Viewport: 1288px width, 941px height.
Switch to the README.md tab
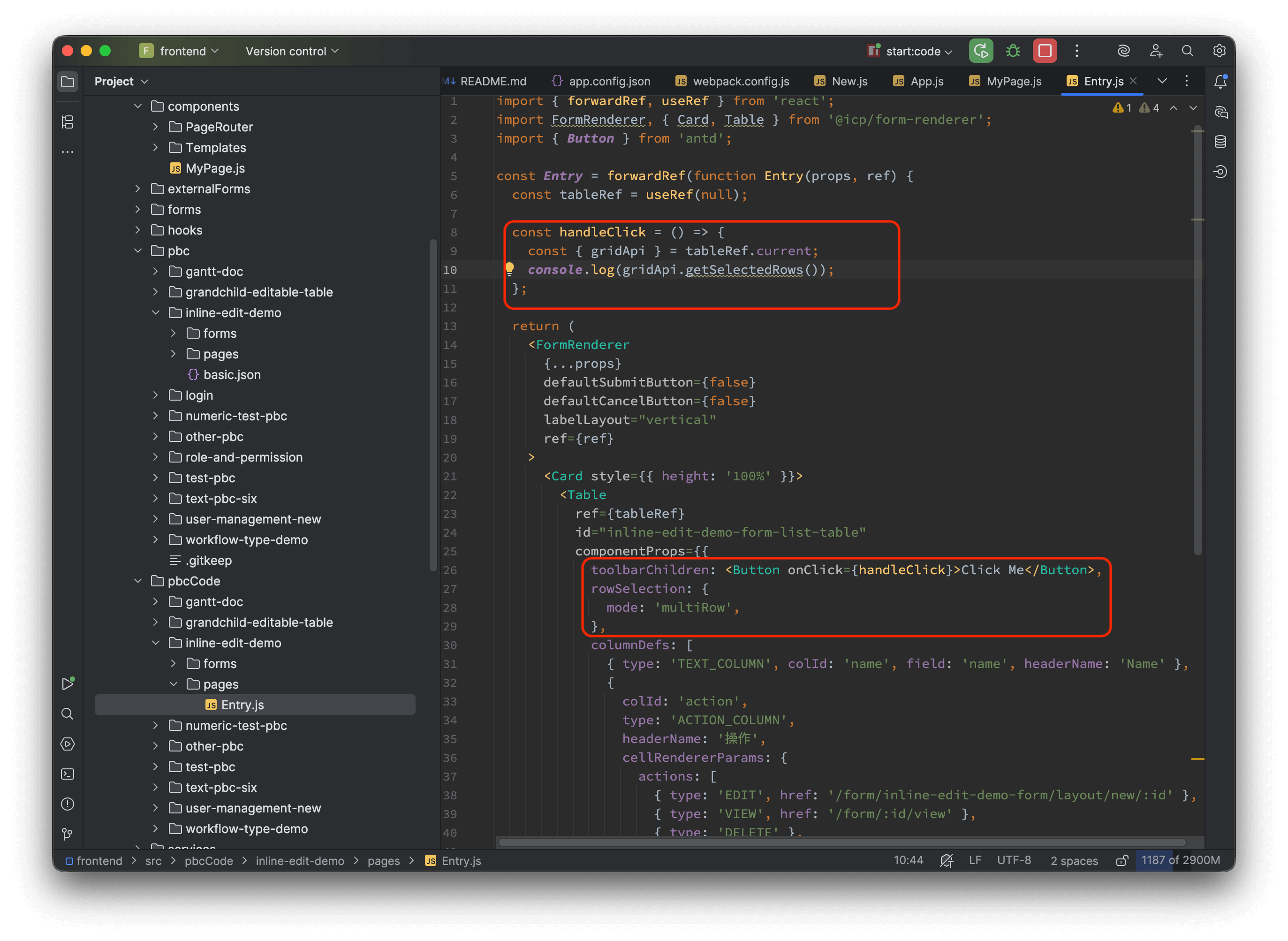(x=485, y=81)
